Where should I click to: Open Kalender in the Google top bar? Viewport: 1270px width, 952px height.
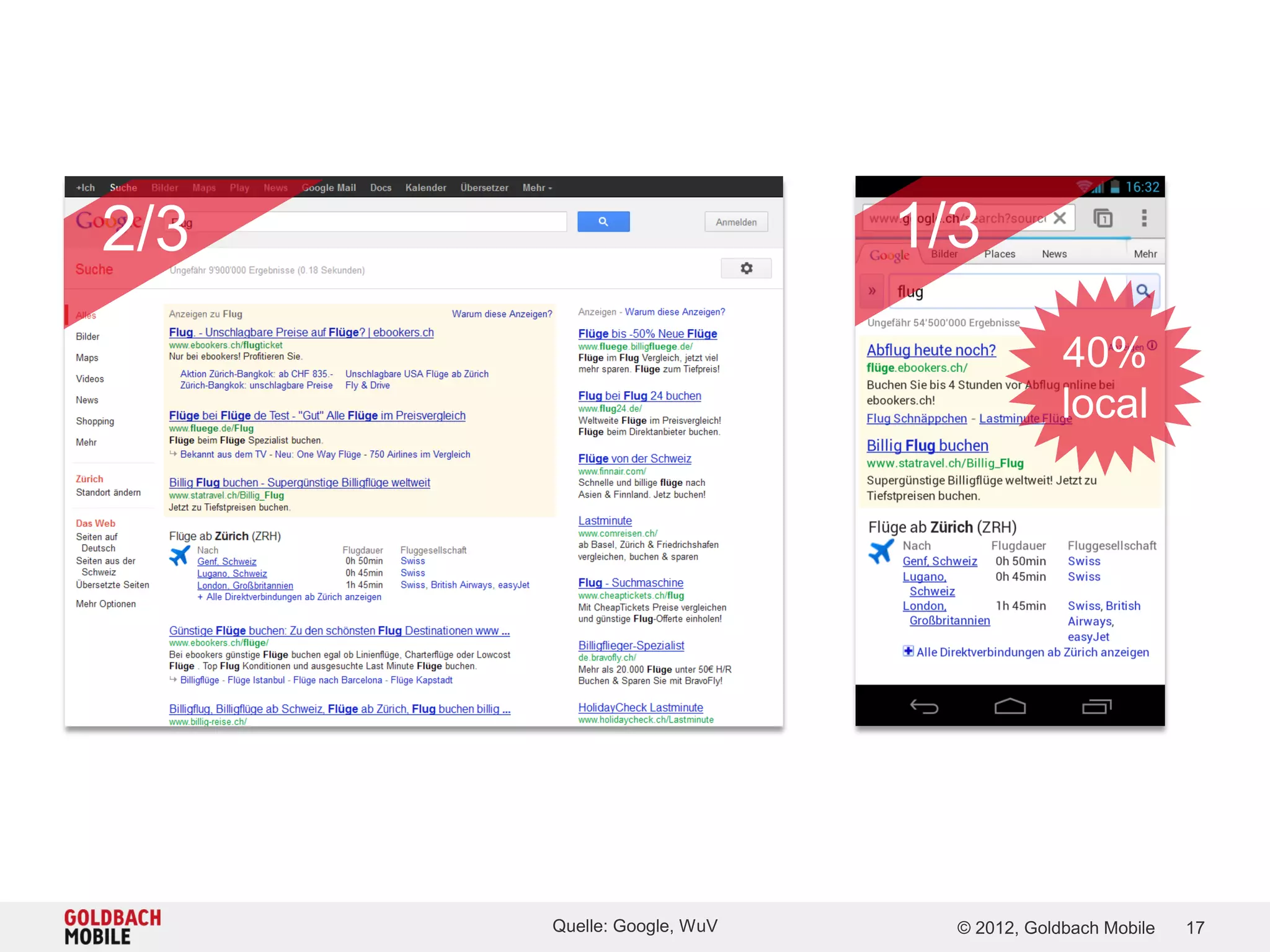(425, 188)
